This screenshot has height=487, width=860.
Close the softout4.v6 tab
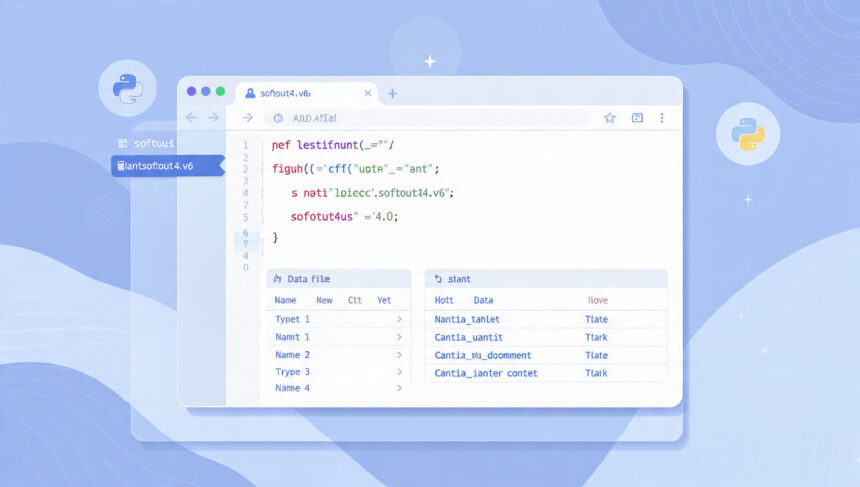[368, 93]
